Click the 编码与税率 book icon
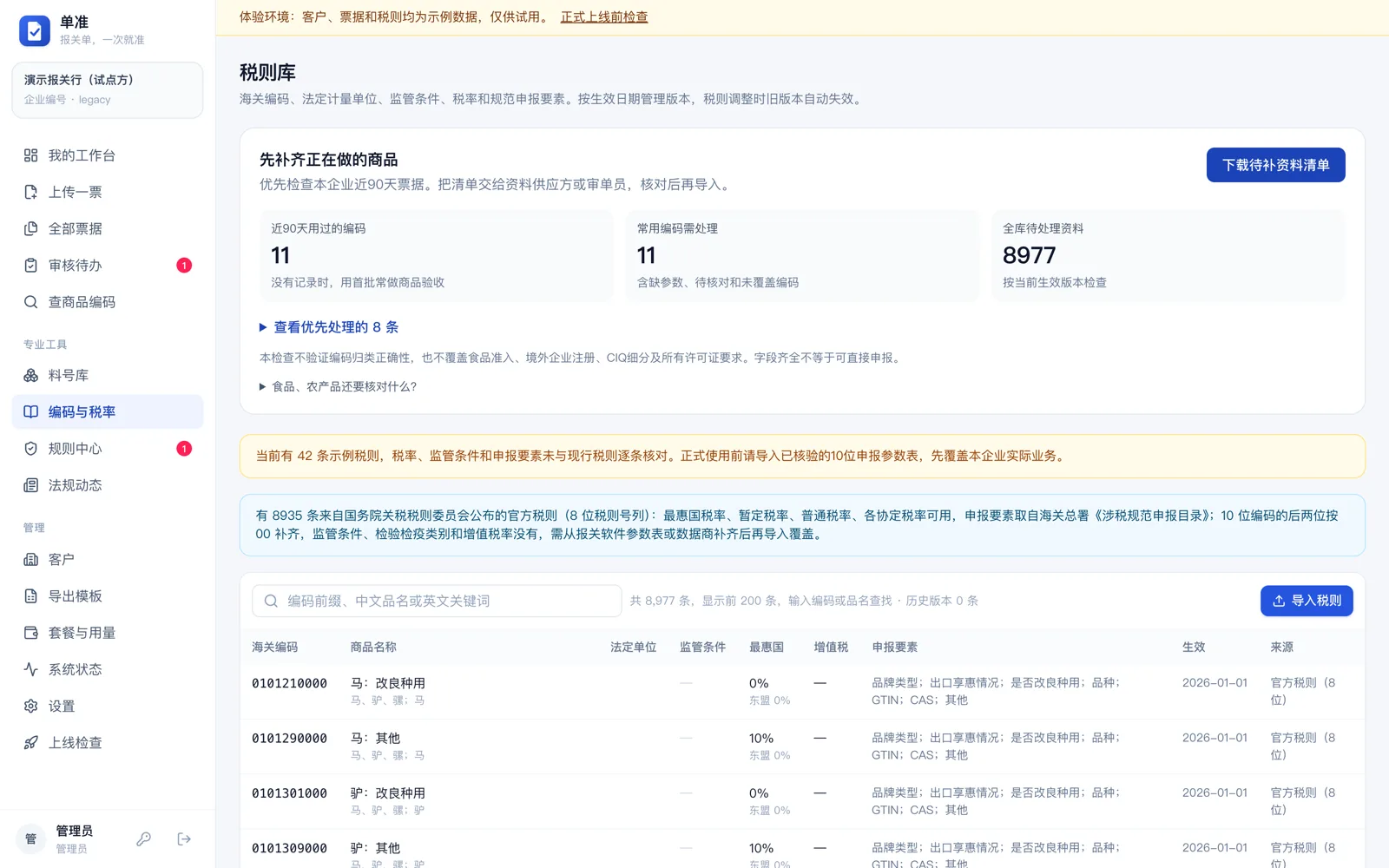This screenshot has height=868, width=1389. [x=31, y=411]
